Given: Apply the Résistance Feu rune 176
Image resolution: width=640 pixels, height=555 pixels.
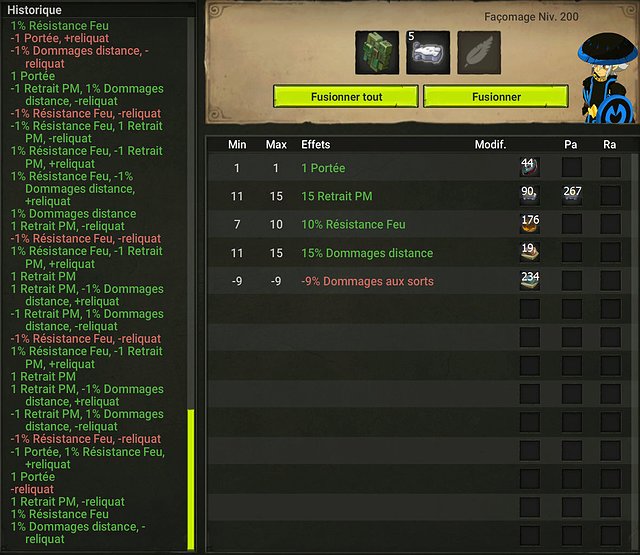Looking at the screenshot, I should [530, 224].
